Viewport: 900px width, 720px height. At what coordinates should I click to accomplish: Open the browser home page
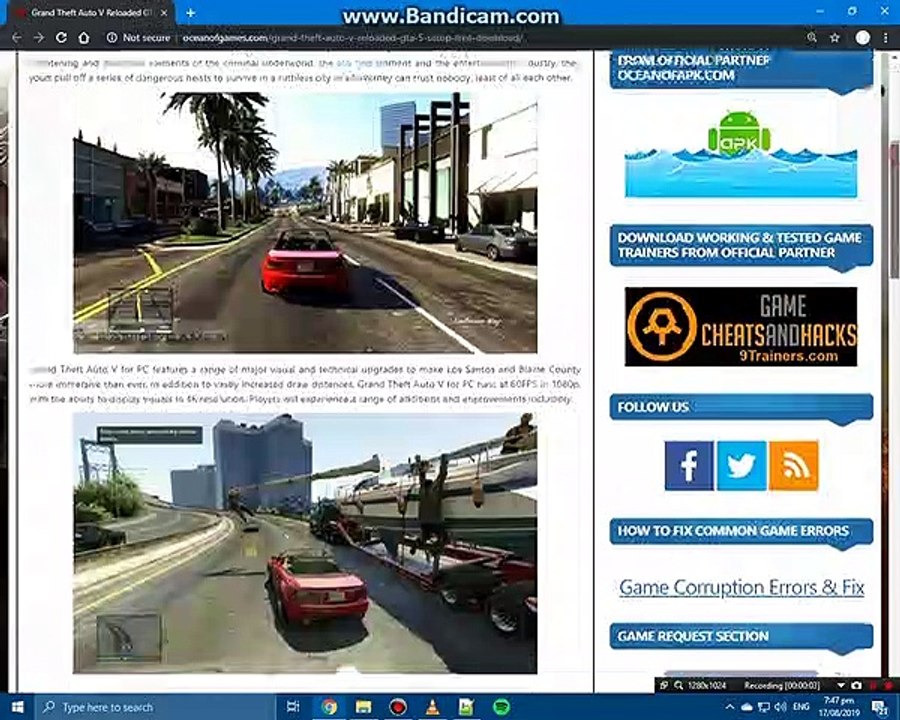click(84, 38)
